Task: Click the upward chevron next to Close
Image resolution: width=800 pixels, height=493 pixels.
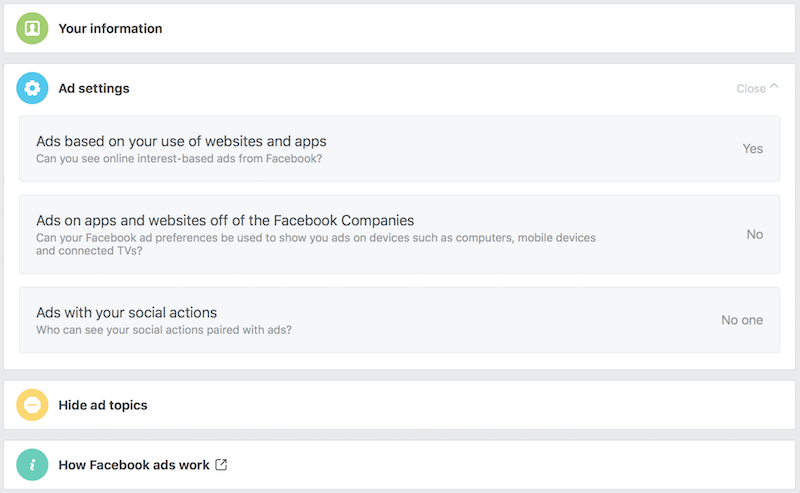Action: point(774,86)
